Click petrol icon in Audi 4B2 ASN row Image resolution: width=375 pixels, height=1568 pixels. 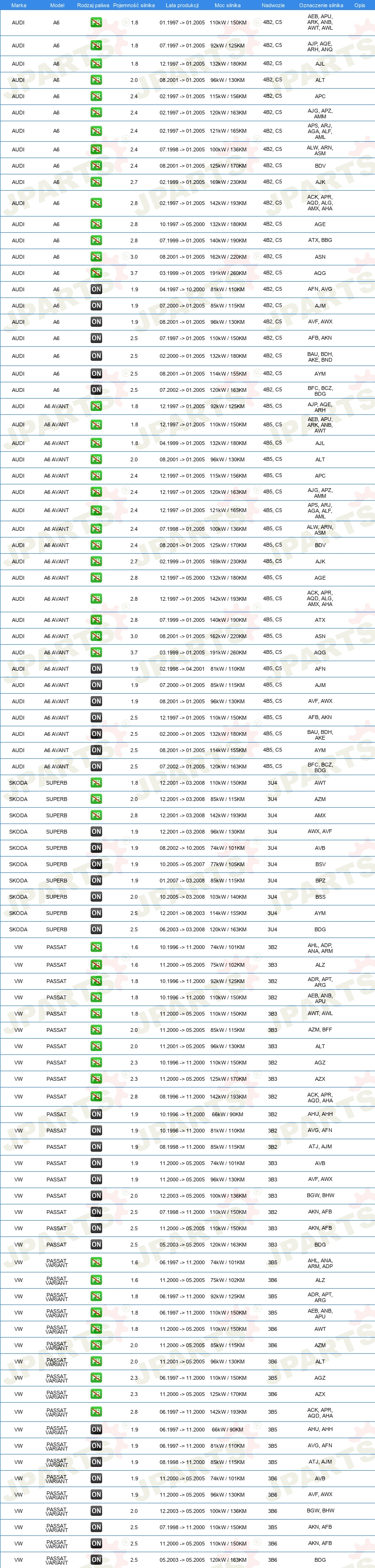(x=96, y=257)
